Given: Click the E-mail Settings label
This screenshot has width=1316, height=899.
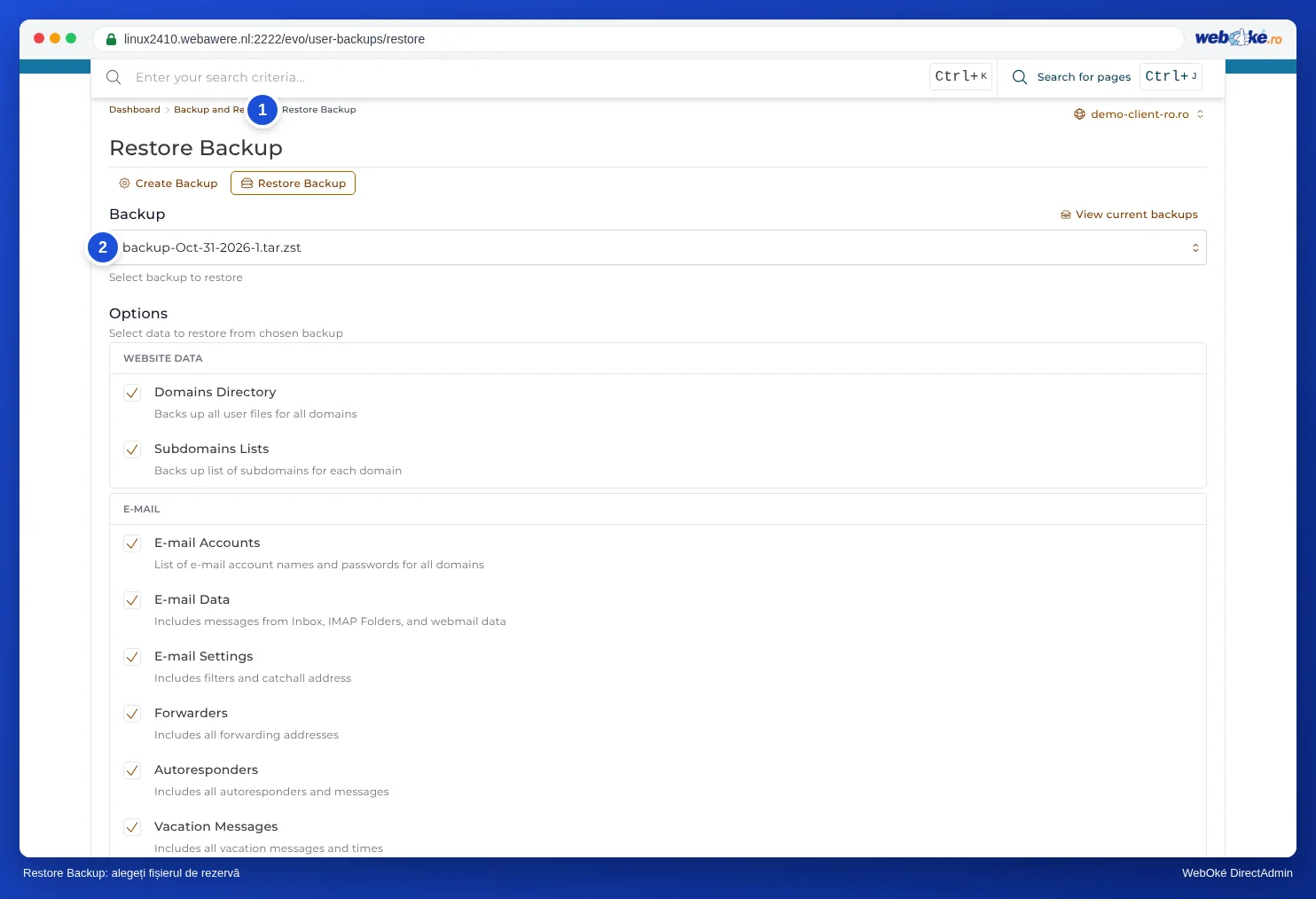Looking at the screenshot, I should coord(204,656).
